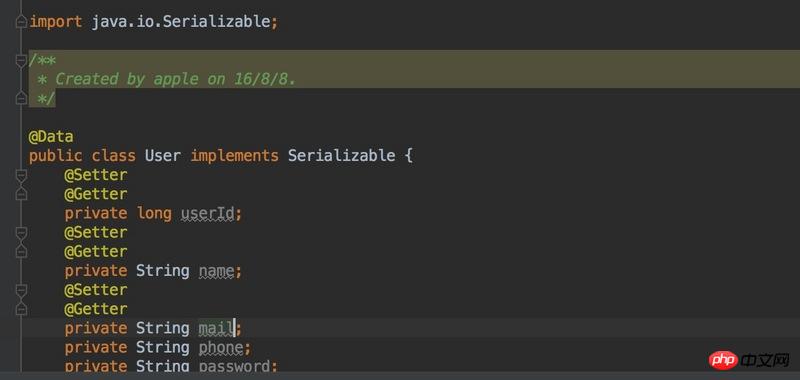Click the red php logo watermark
Viewport: 800px width, 380px height.
723,361
